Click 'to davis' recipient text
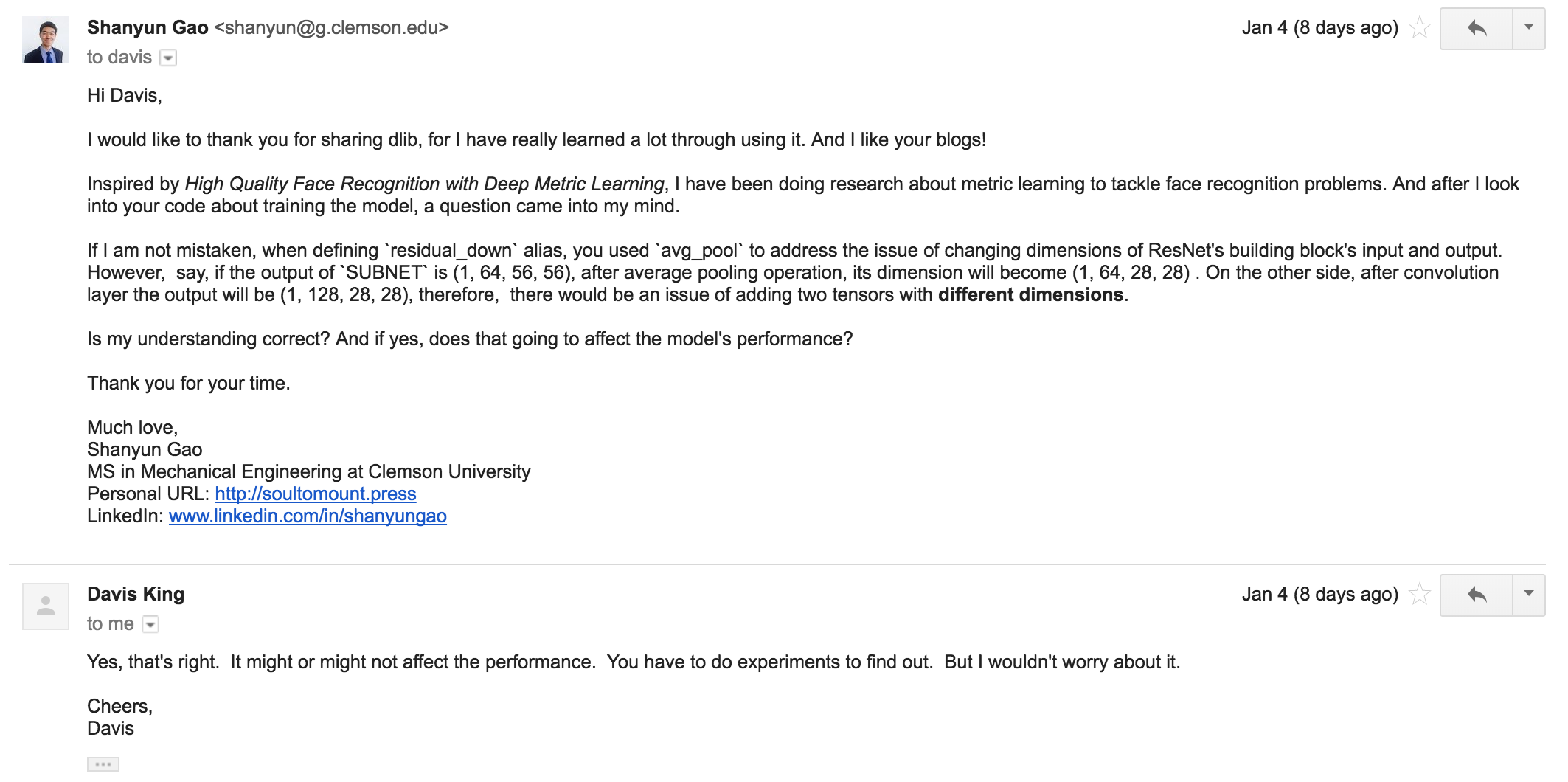The width and height of the screenshot is (1568, 782). click(x=119, y=58)
